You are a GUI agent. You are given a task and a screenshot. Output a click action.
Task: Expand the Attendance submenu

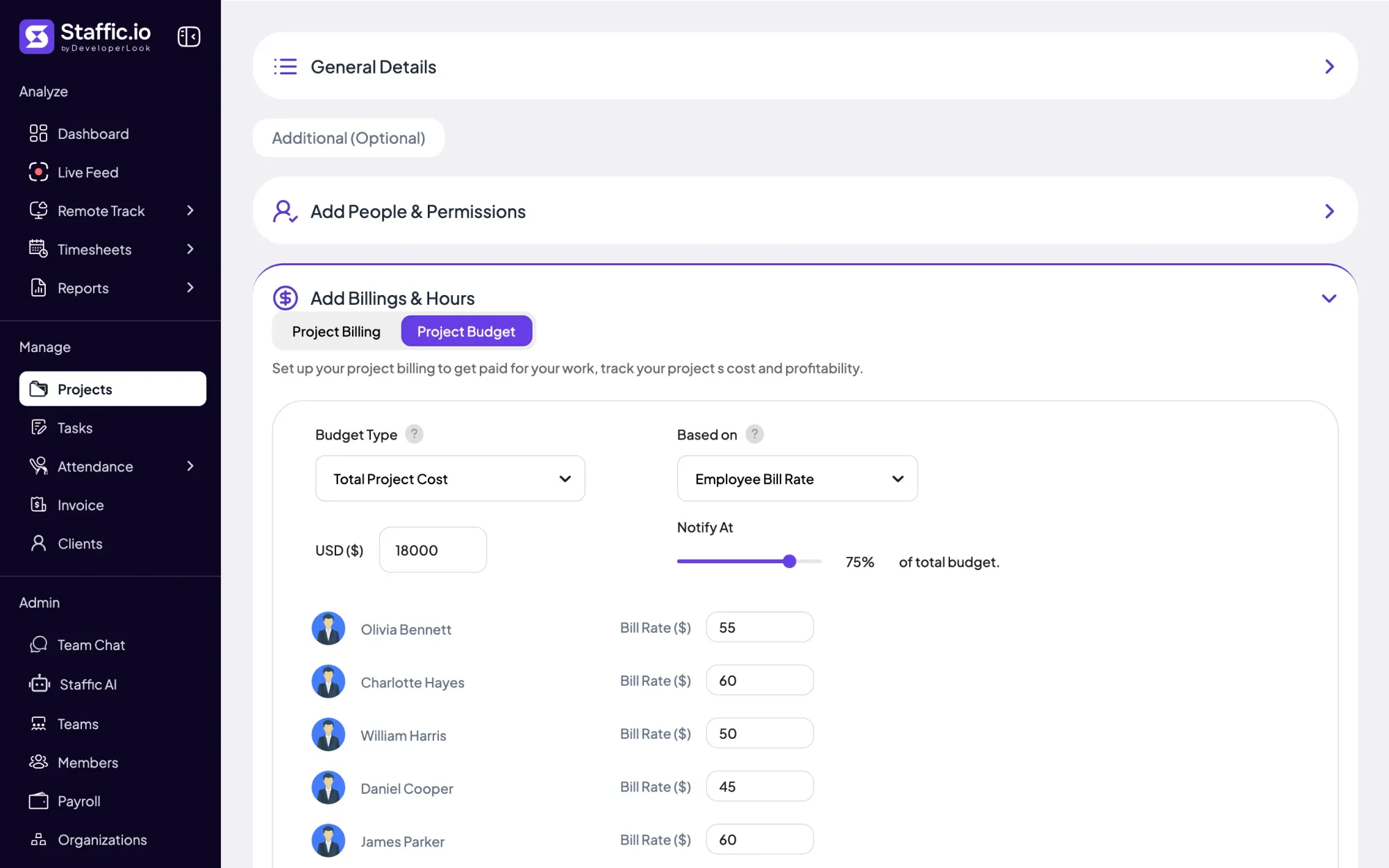190,467
